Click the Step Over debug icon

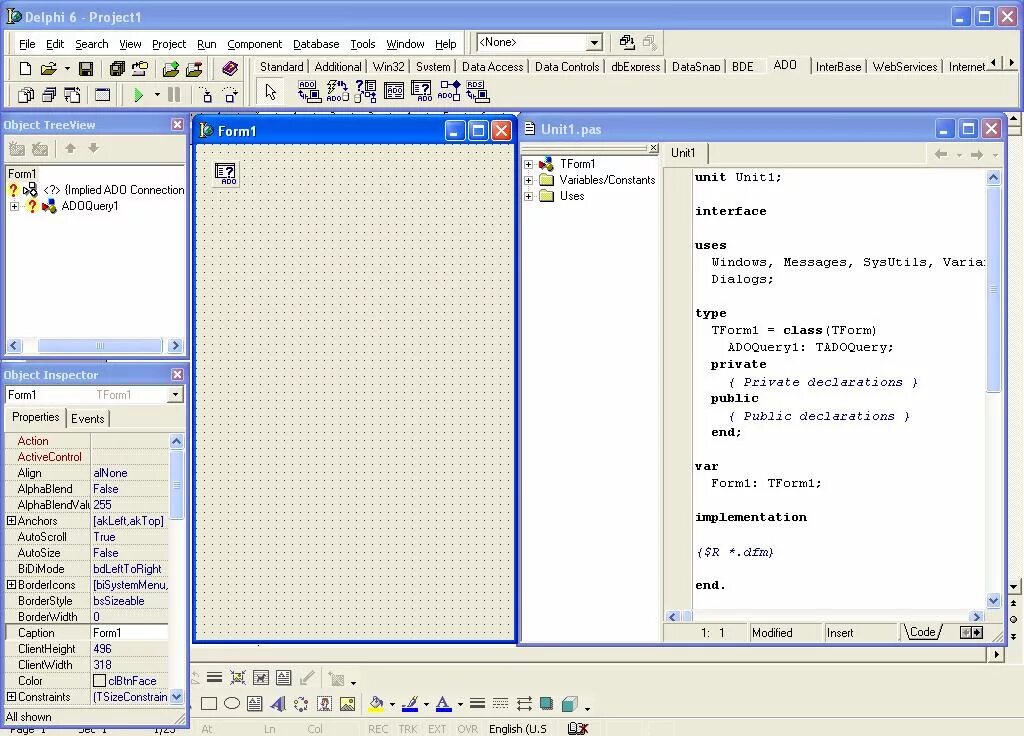click(x=230, y=95)
